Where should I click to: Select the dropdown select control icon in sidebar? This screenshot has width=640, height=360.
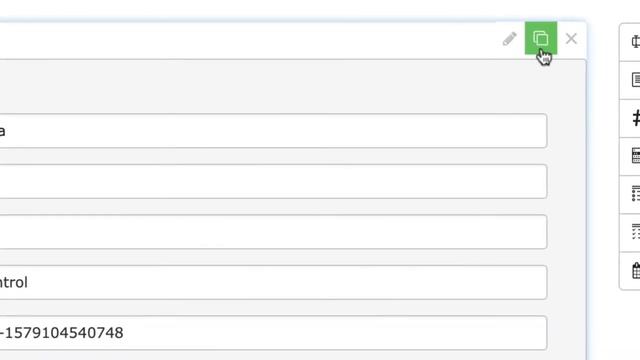(635, 156)
